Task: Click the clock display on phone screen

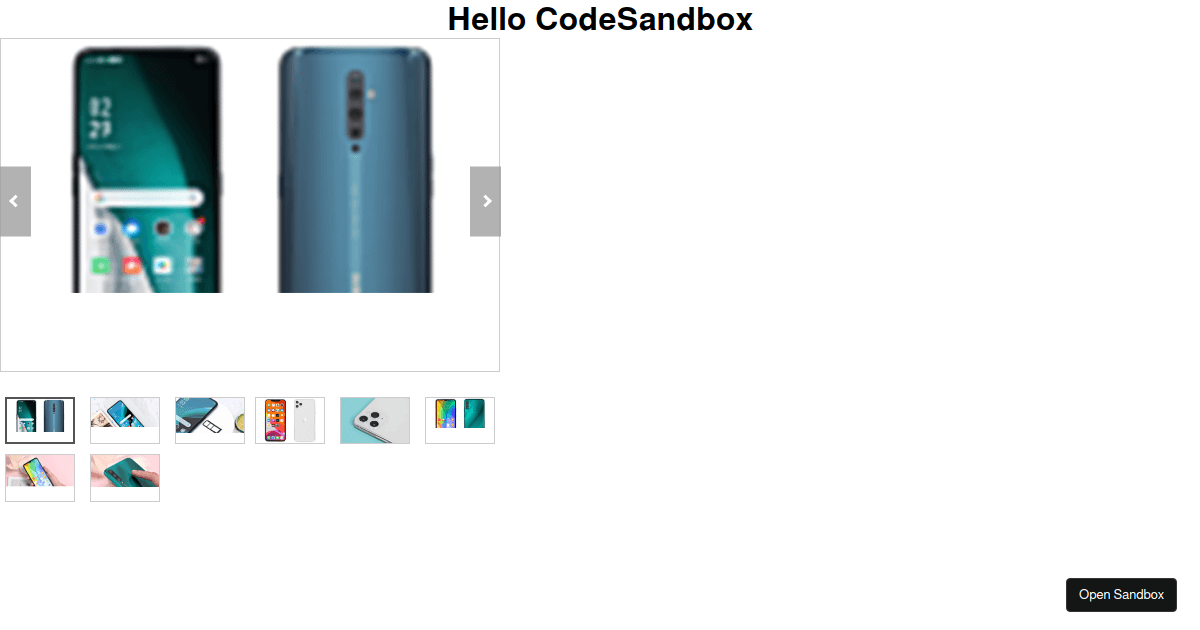Action: coord(100,118)
